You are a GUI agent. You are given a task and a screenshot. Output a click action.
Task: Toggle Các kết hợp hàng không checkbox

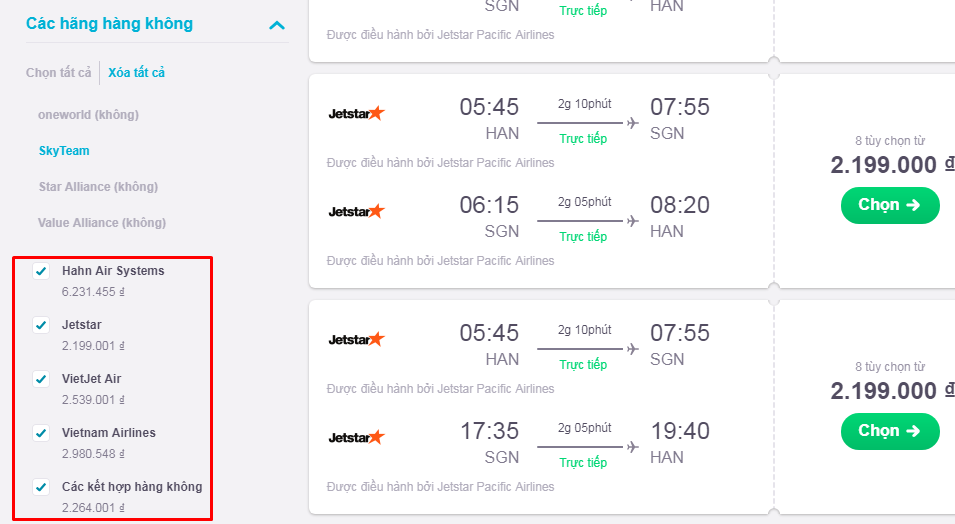click(41, 487)
